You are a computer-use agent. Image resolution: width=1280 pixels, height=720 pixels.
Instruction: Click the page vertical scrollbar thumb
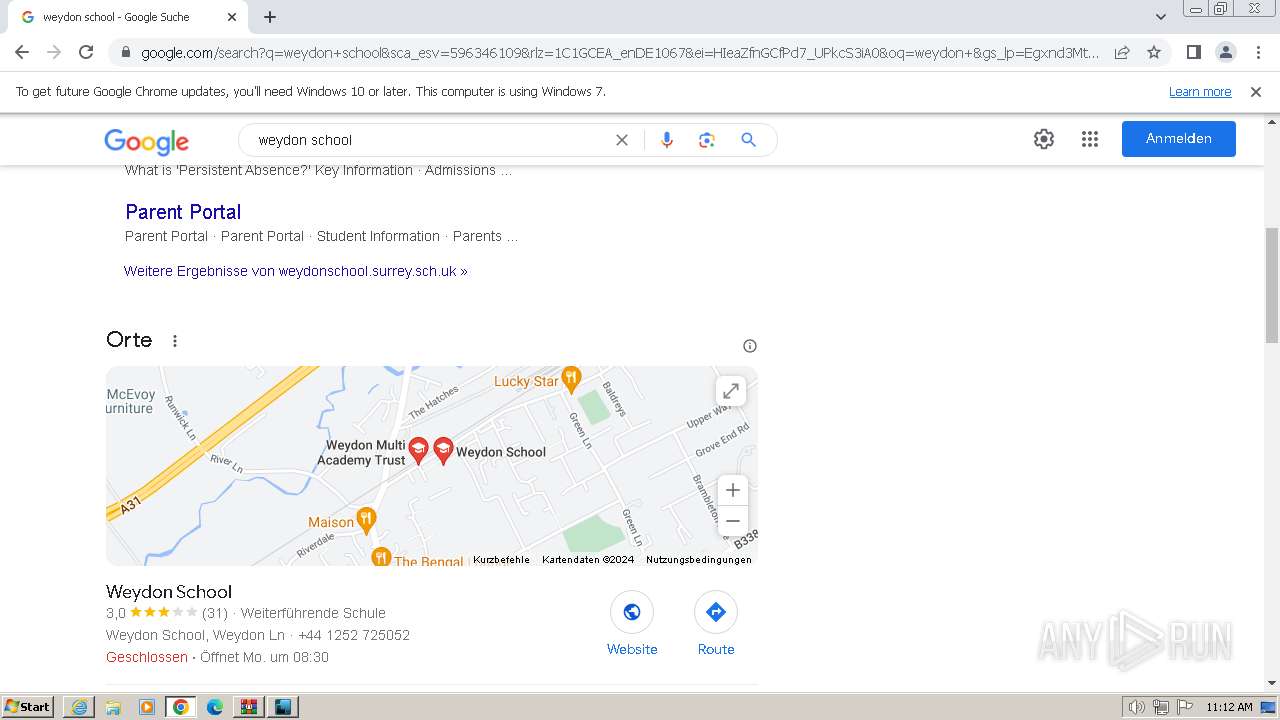click(1272, 285)
